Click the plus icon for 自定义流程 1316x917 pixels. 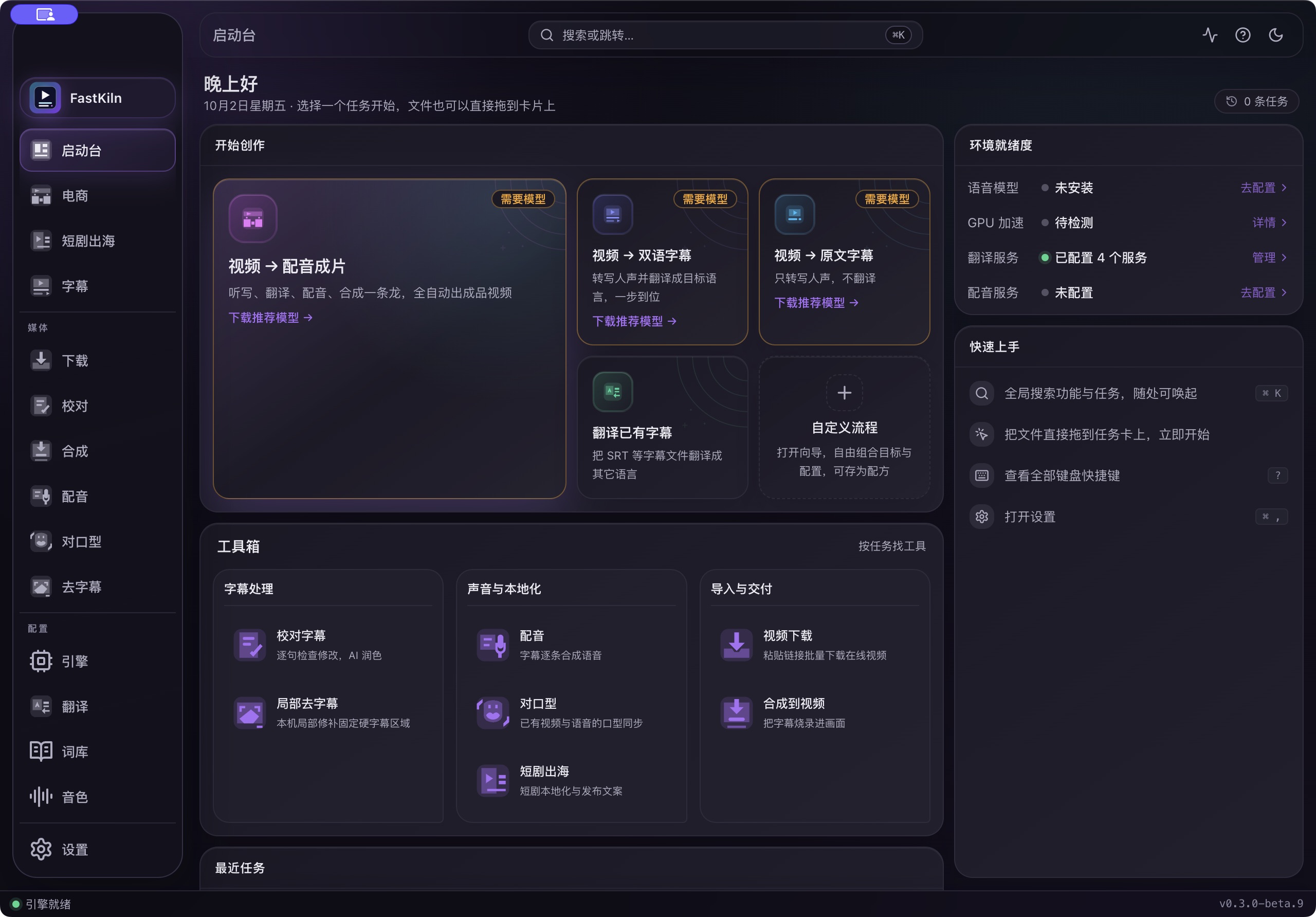(x=844, y=393)
